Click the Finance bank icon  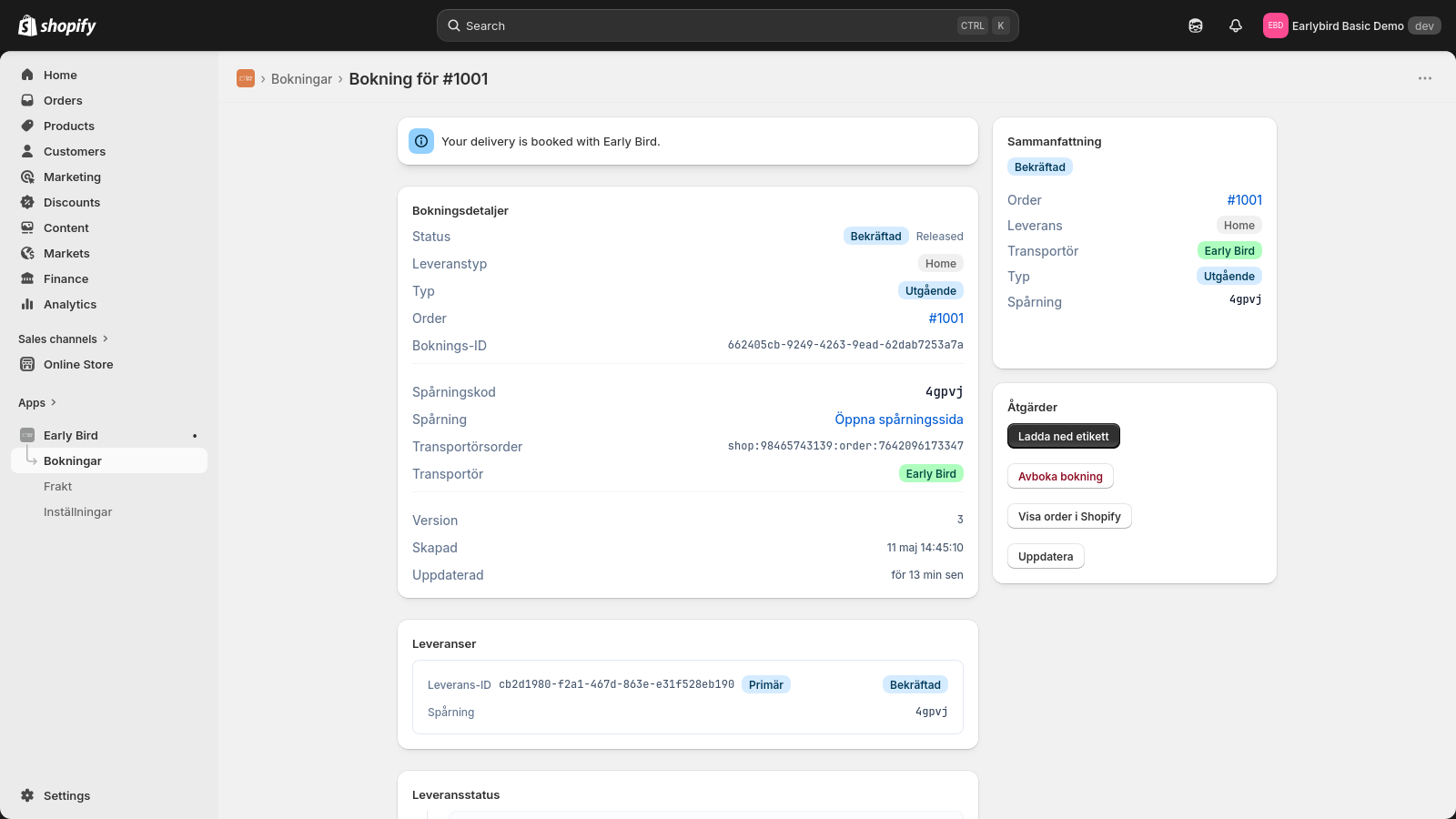tap(27, 278)
